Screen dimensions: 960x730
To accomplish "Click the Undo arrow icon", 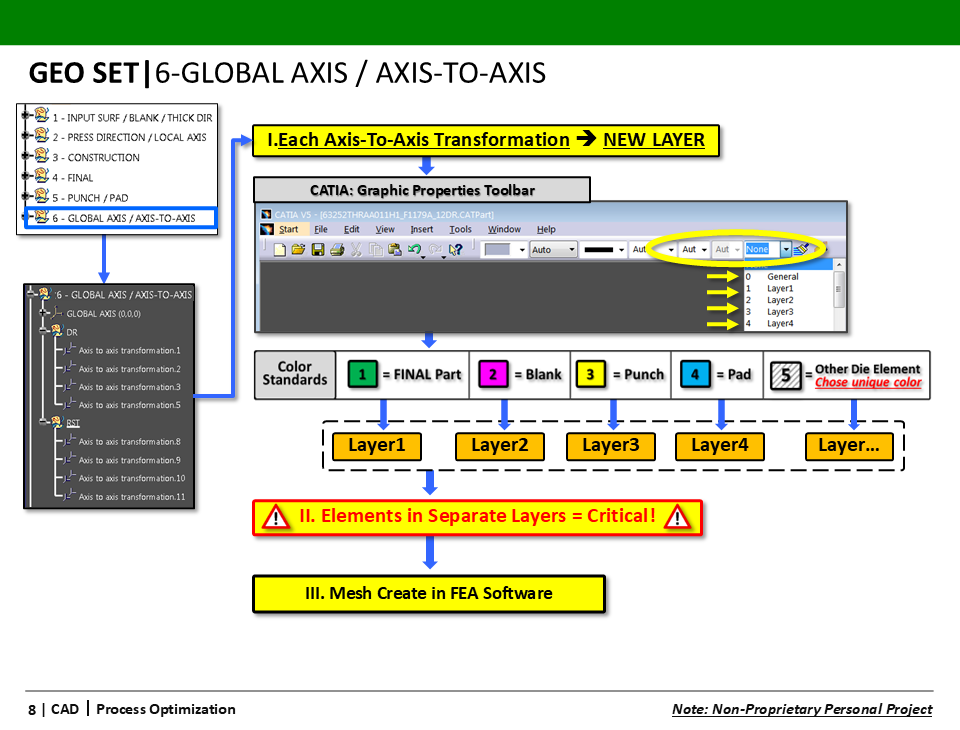I will tap(414, 249).
